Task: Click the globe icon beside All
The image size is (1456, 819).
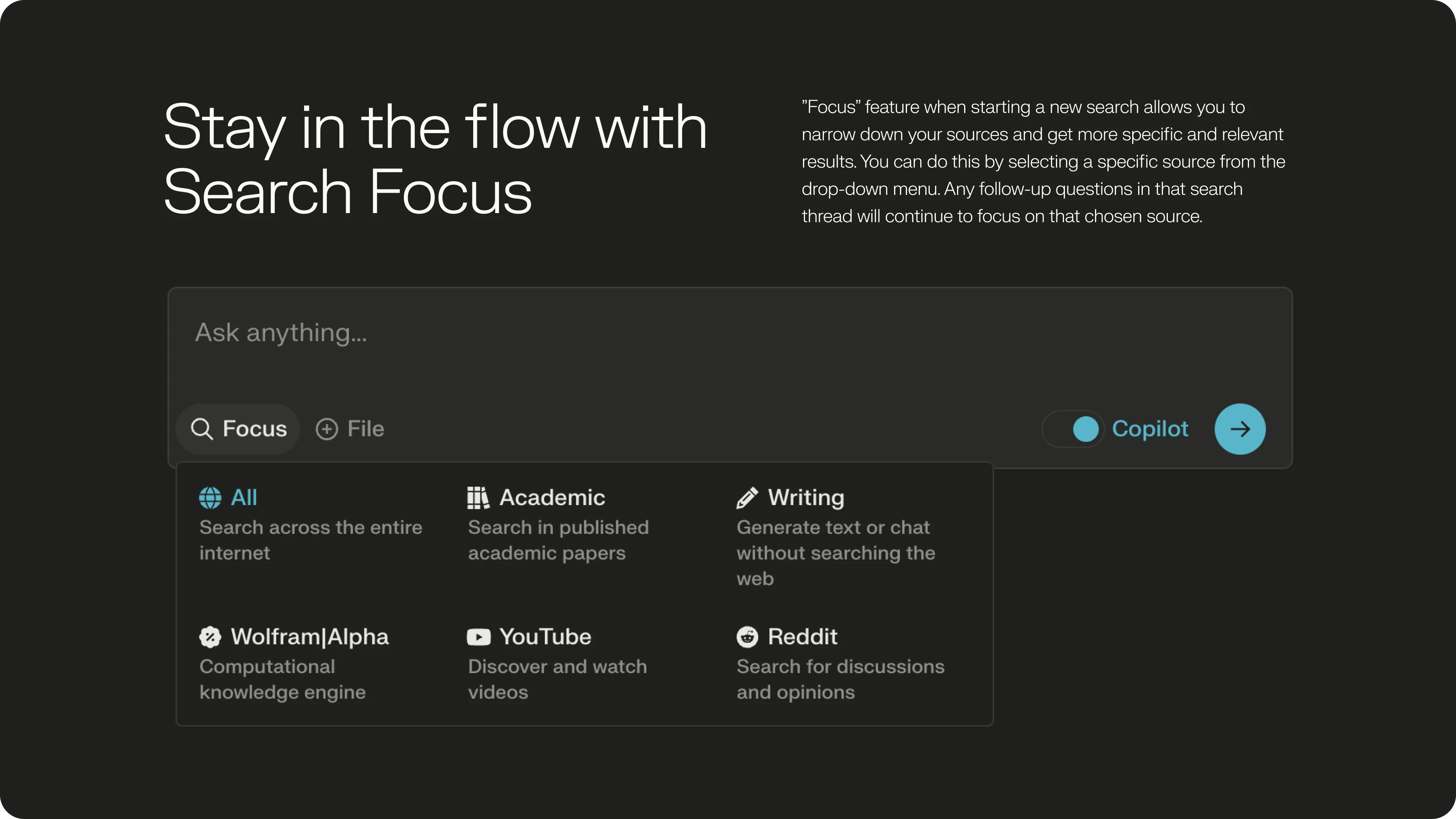Action: (x=210, y=498)
